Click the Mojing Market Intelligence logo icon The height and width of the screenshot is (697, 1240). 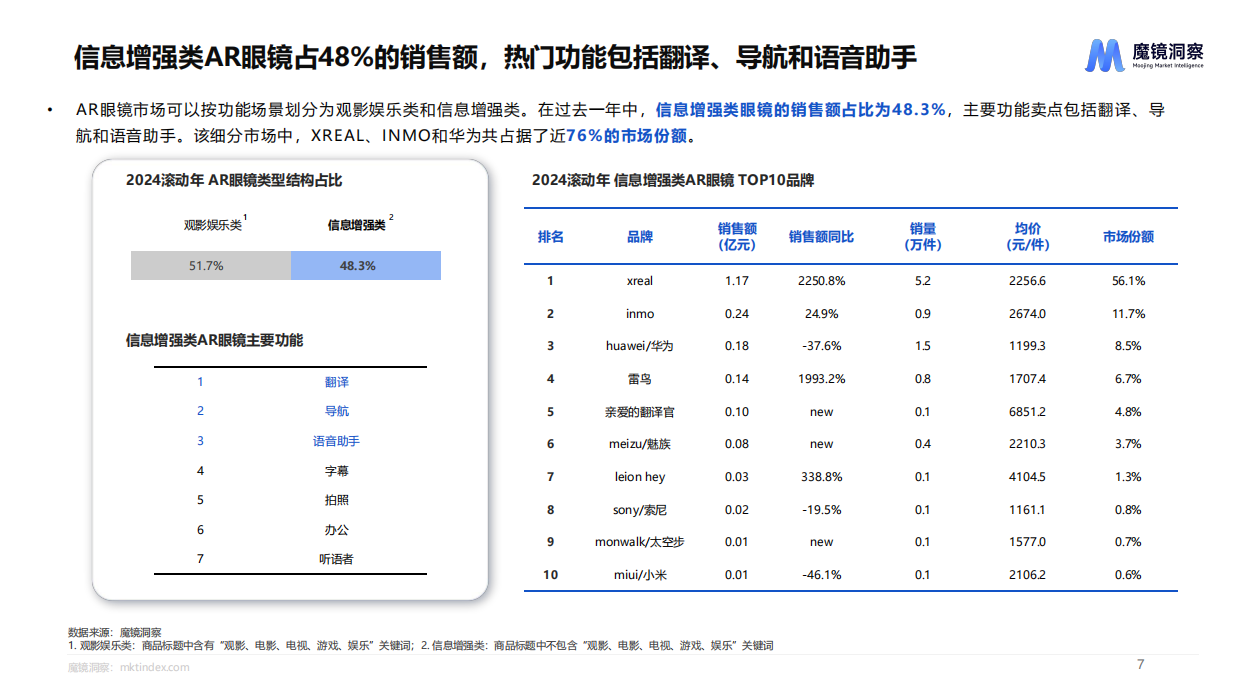pos(1106,56)
